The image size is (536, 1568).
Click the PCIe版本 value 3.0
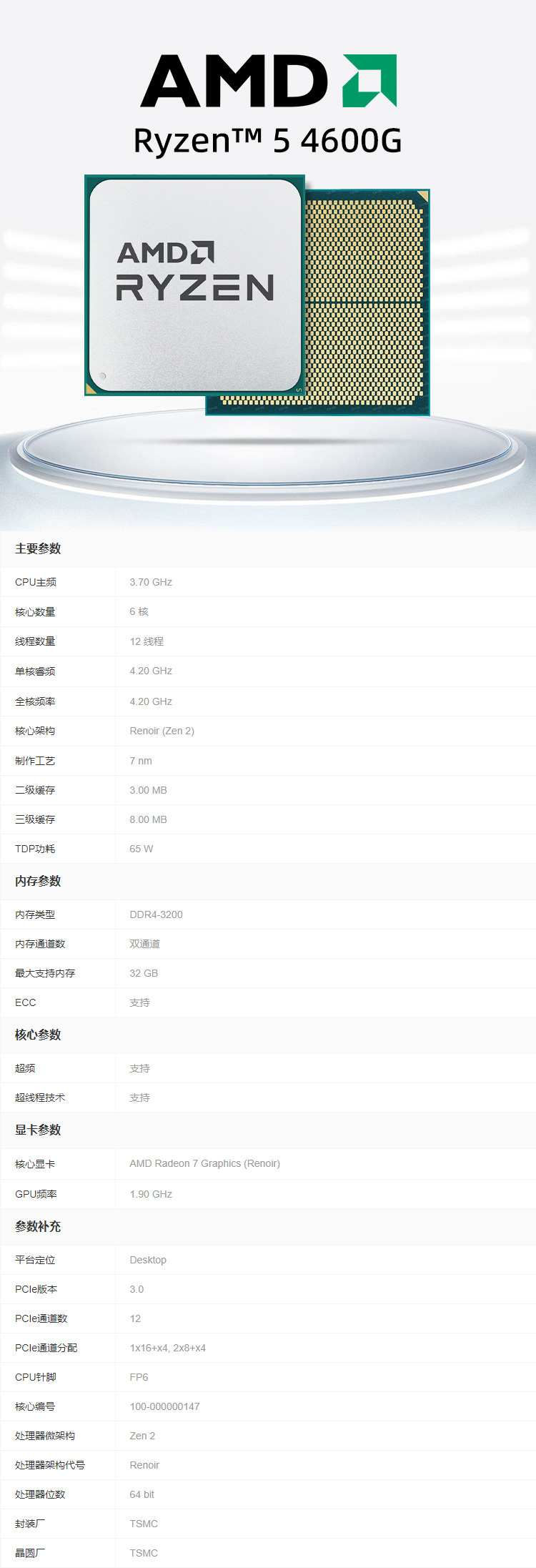pos(137,1289)
